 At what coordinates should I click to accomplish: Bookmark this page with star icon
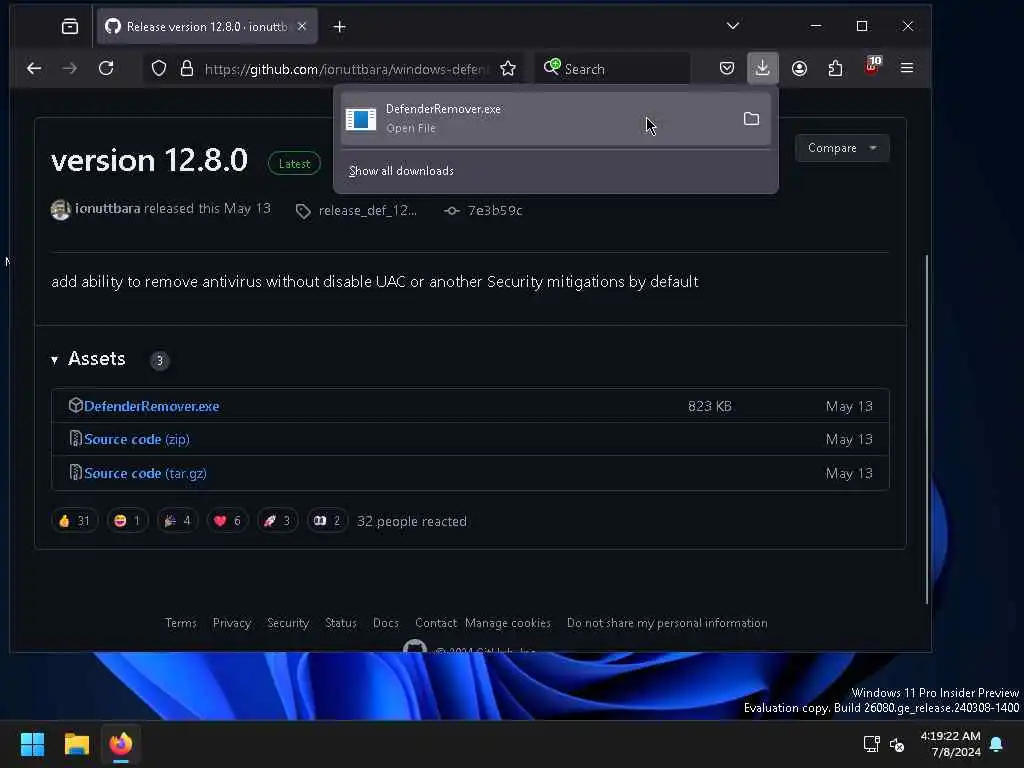[508, 69]
